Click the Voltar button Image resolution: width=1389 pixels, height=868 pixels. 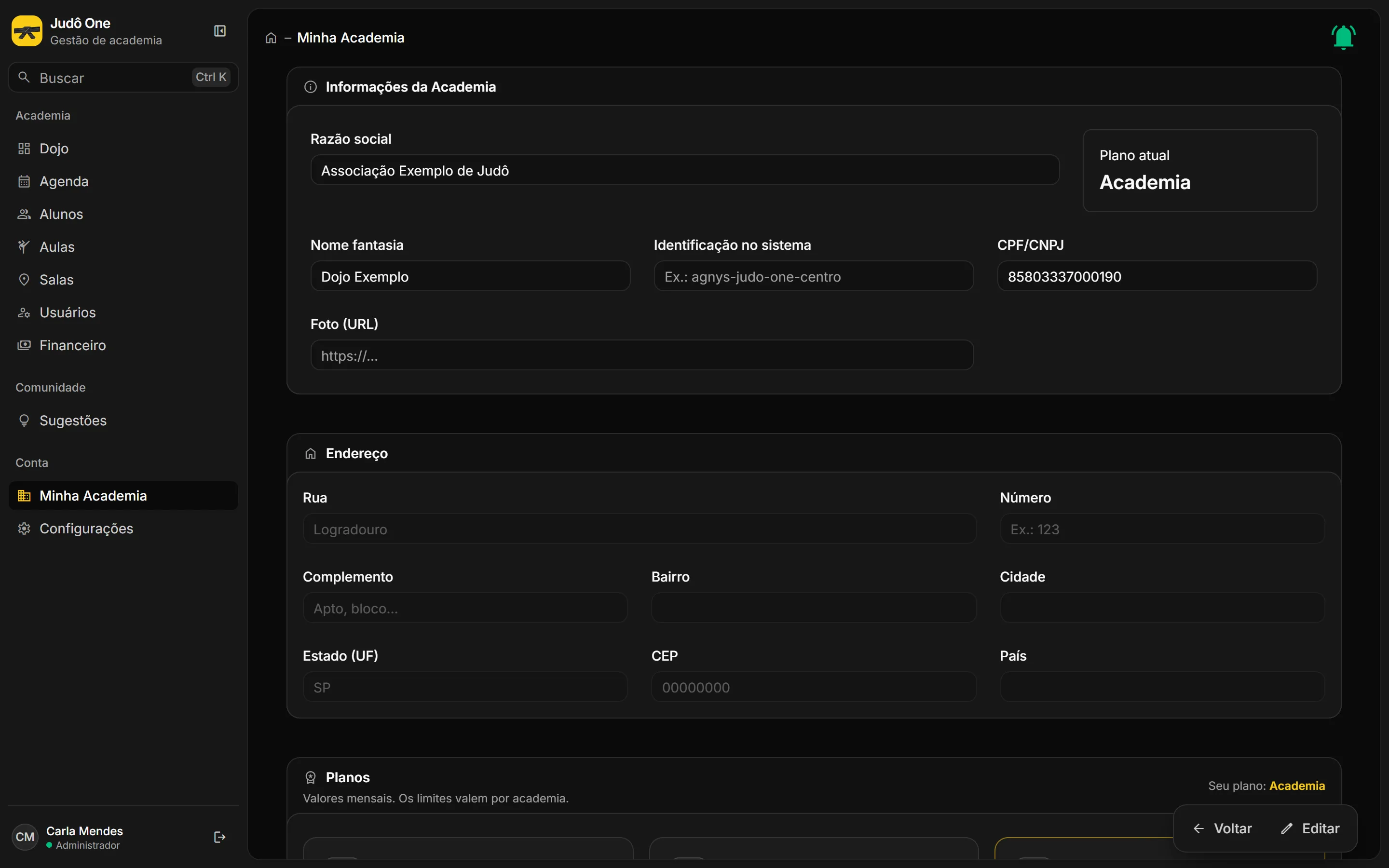1222,828
